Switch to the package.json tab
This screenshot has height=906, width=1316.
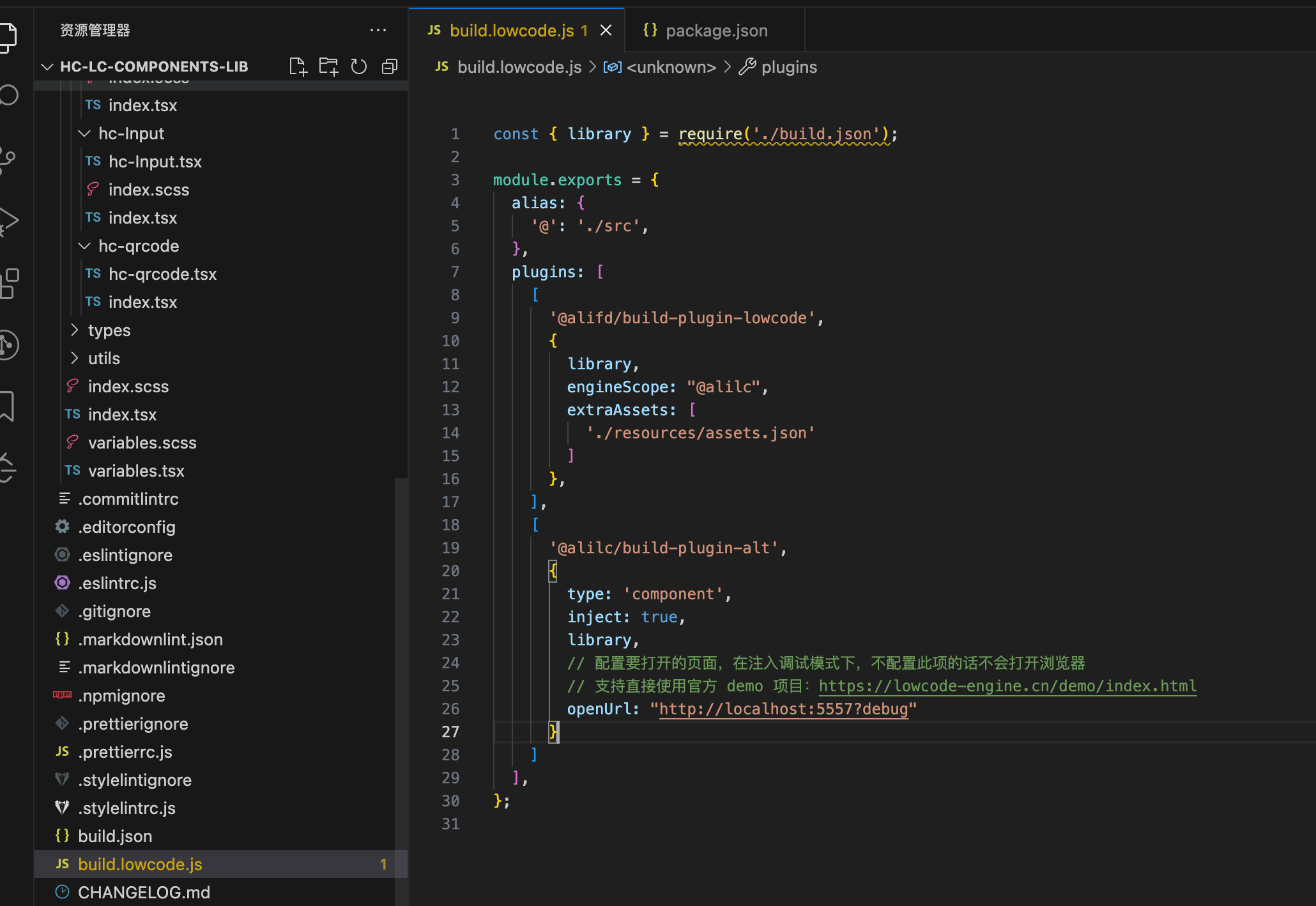coord(716,31)
